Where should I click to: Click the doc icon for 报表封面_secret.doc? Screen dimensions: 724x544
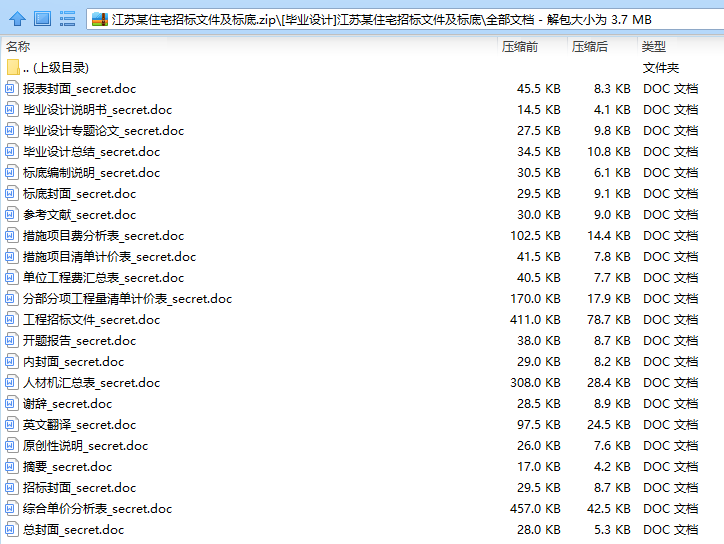(12, 89)
